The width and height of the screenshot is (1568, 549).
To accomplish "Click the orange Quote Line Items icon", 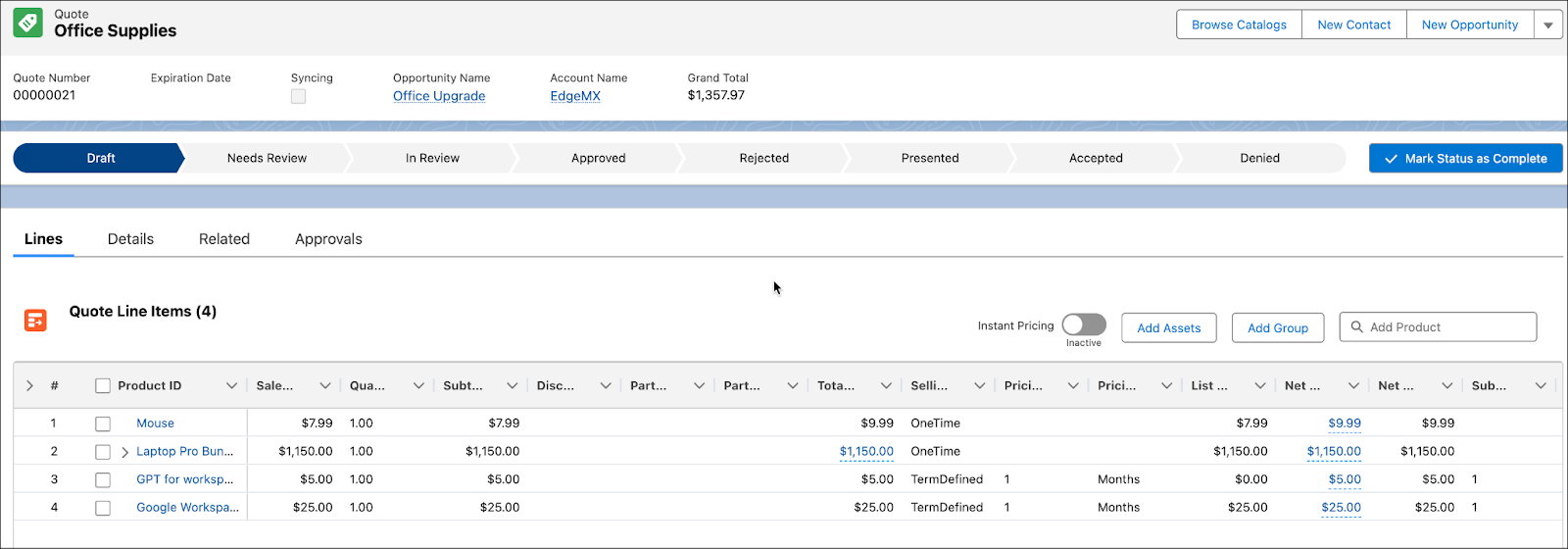I will click(x=35, y=320).
